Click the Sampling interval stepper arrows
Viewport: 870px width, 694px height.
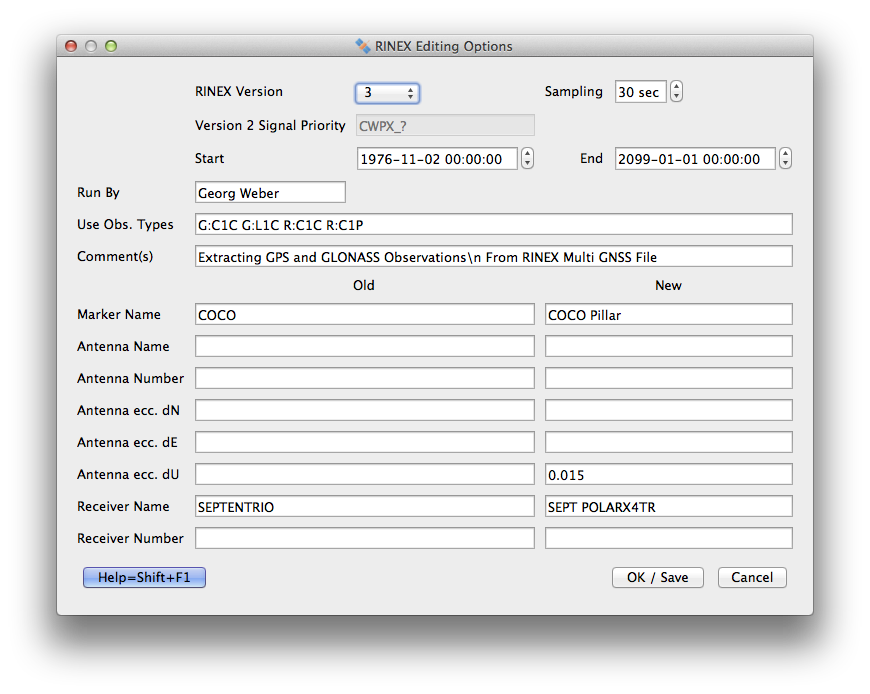coord(677,92)
